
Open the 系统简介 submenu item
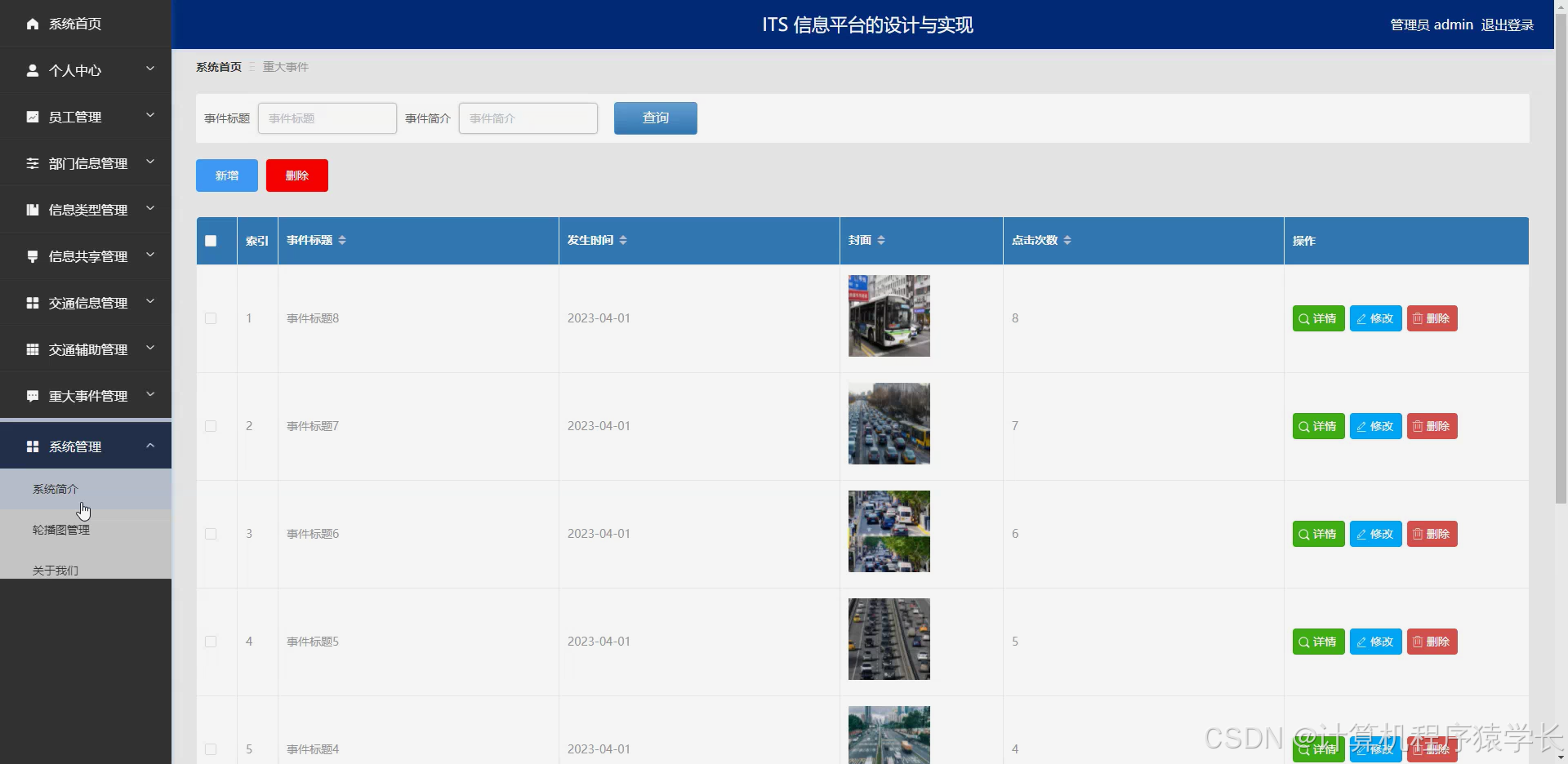pos(86,489)
